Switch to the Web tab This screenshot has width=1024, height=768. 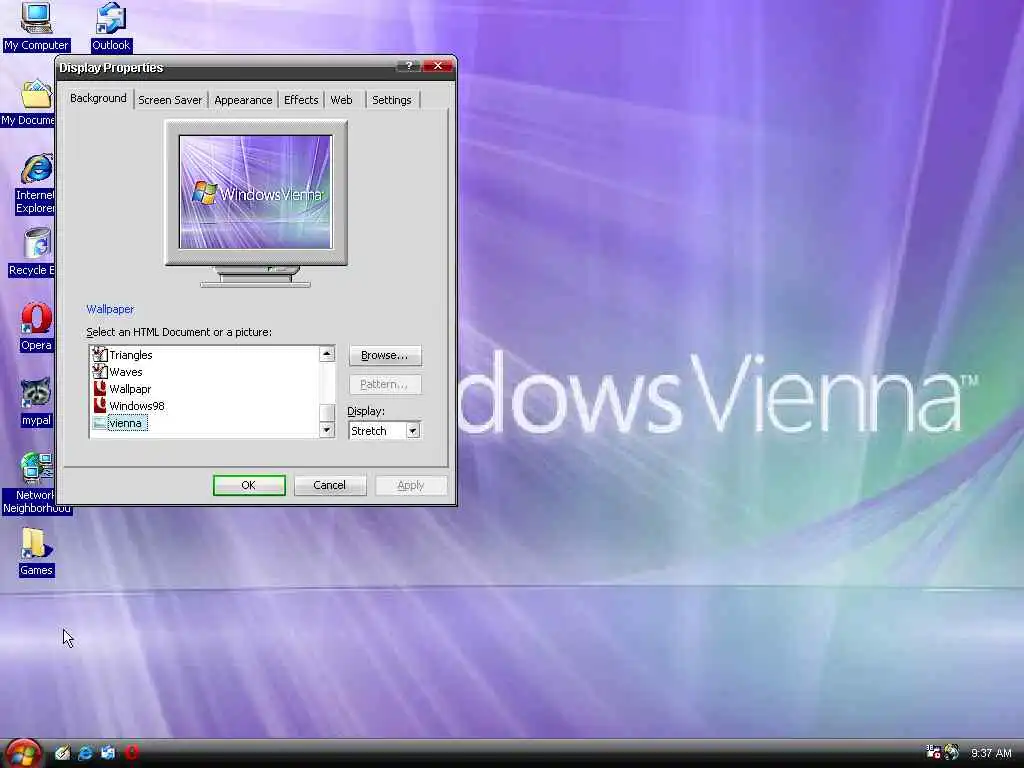[x=341, y=100]
